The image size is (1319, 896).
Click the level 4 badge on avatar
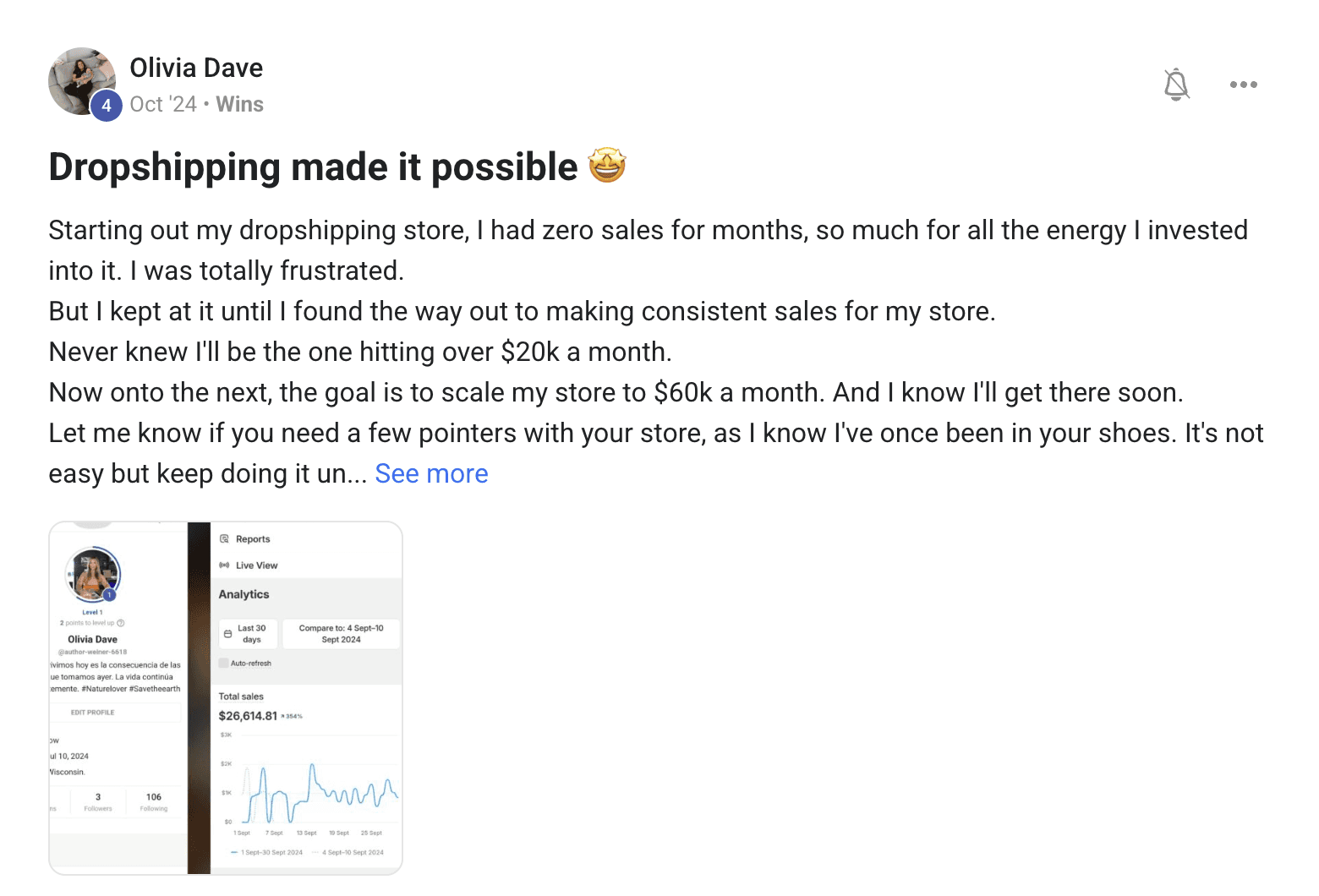[x=107, y=106]
